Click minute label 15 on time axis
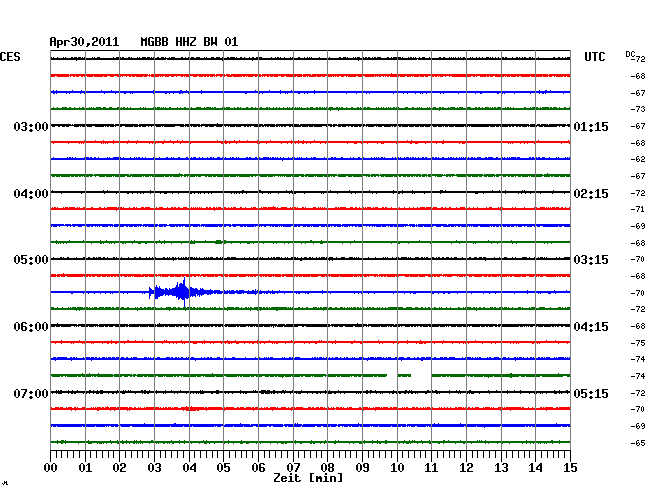This screenshot has width=650, height=494. (x=570, y=467)
